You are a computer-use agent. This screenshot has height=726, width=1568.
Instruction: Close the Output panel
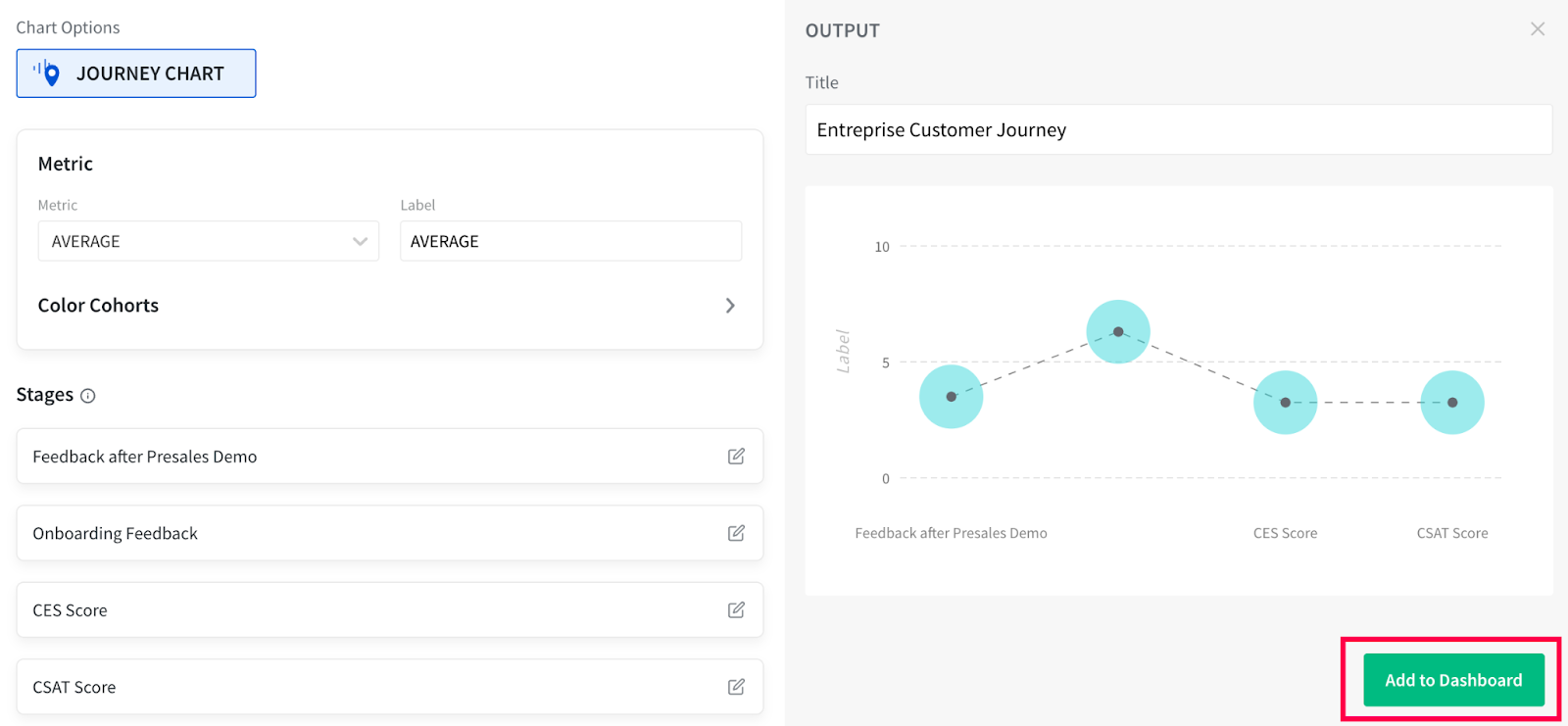point(1537,29)
